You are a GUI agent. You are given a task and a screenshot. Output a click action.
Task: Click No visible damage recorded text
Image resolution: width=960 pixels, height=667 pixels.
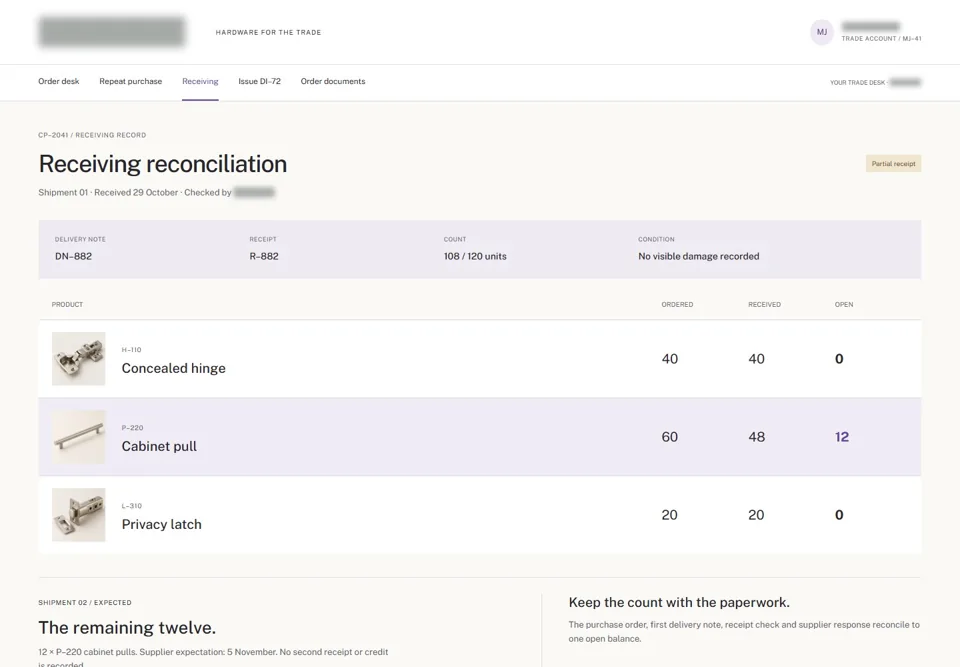click(699, 257)
